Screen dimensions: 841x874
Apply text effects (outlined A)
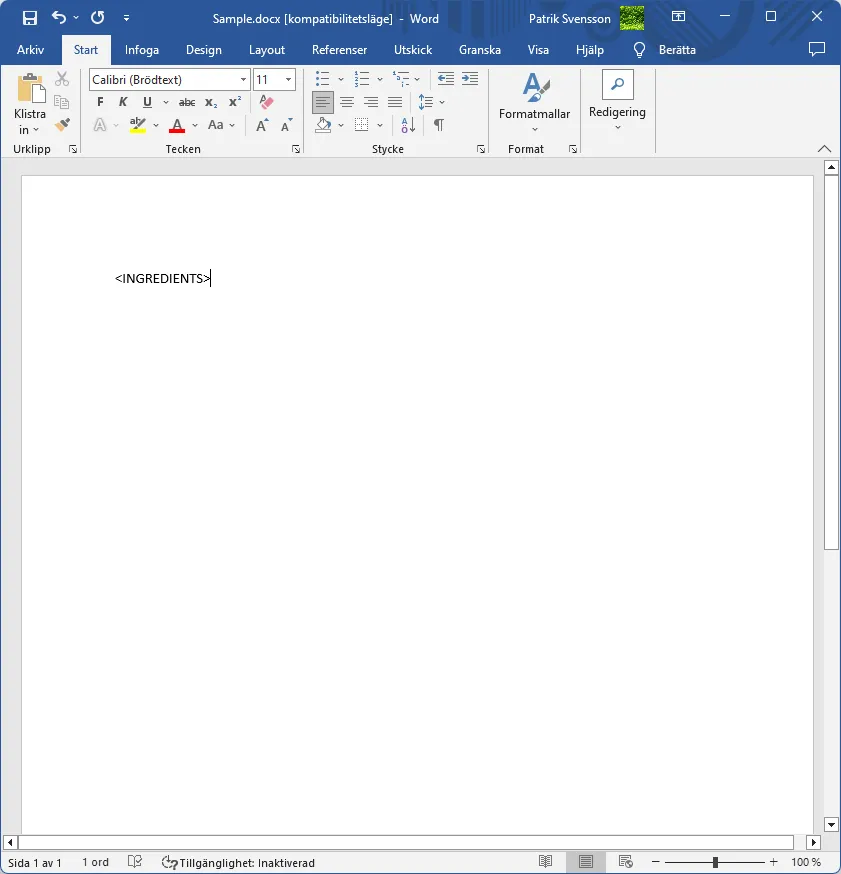[100, 125]
